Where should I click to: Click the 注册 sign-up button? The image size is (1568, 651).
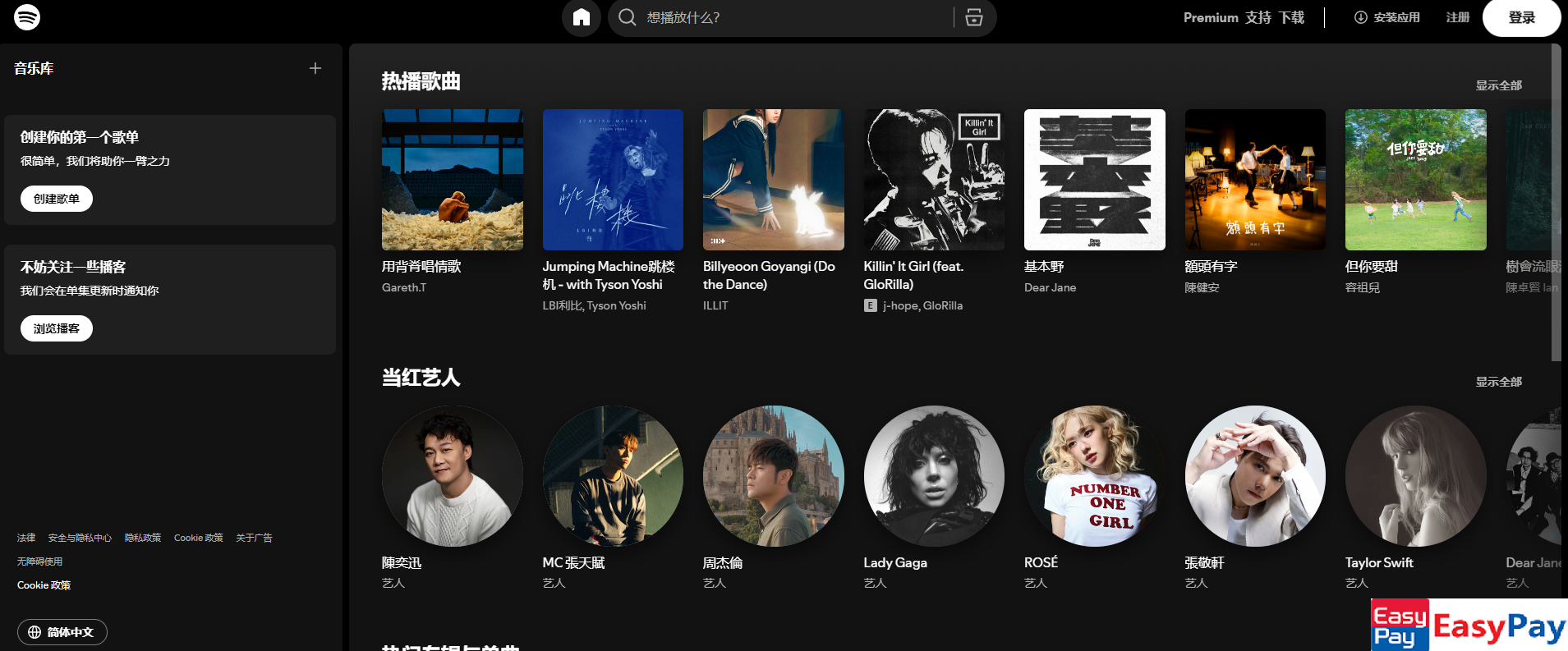[x=1458, y=17]
